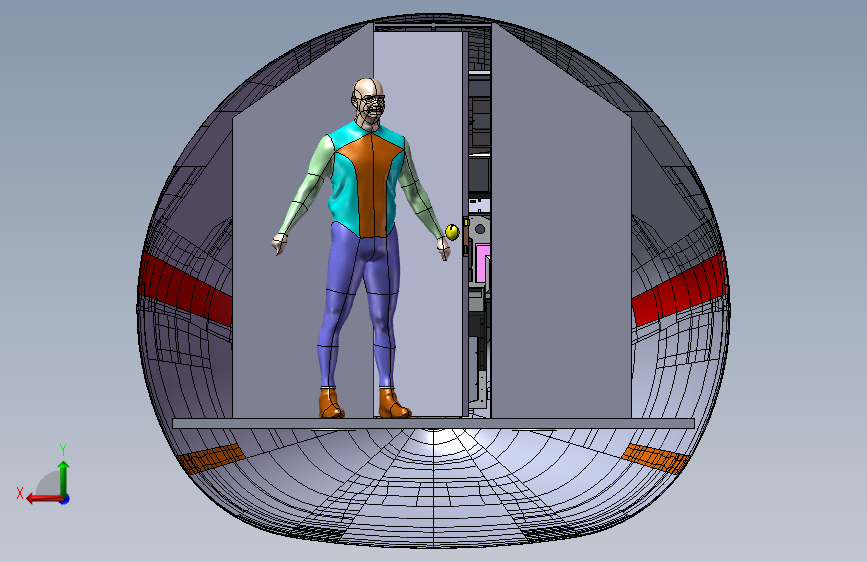Select the mannequin's orange chest panel
The width and height of the screenshot is (867, 562).
click(x=369, y=184)
